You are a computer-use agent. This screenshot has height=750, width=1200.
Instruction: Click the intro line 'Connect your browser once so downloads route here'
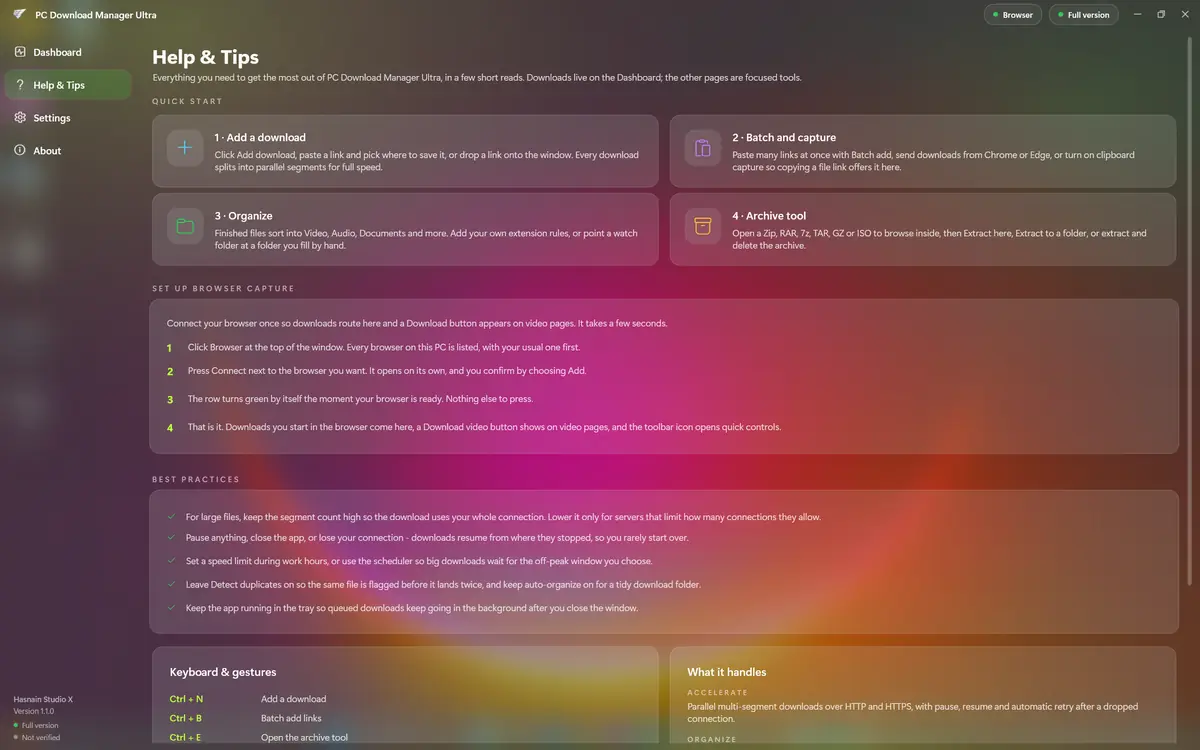tap(417, 323)
